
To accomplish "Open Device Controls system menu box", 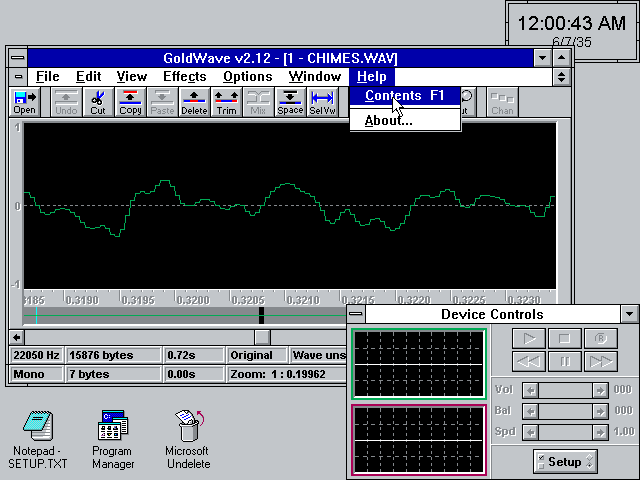I will [356, 315].
